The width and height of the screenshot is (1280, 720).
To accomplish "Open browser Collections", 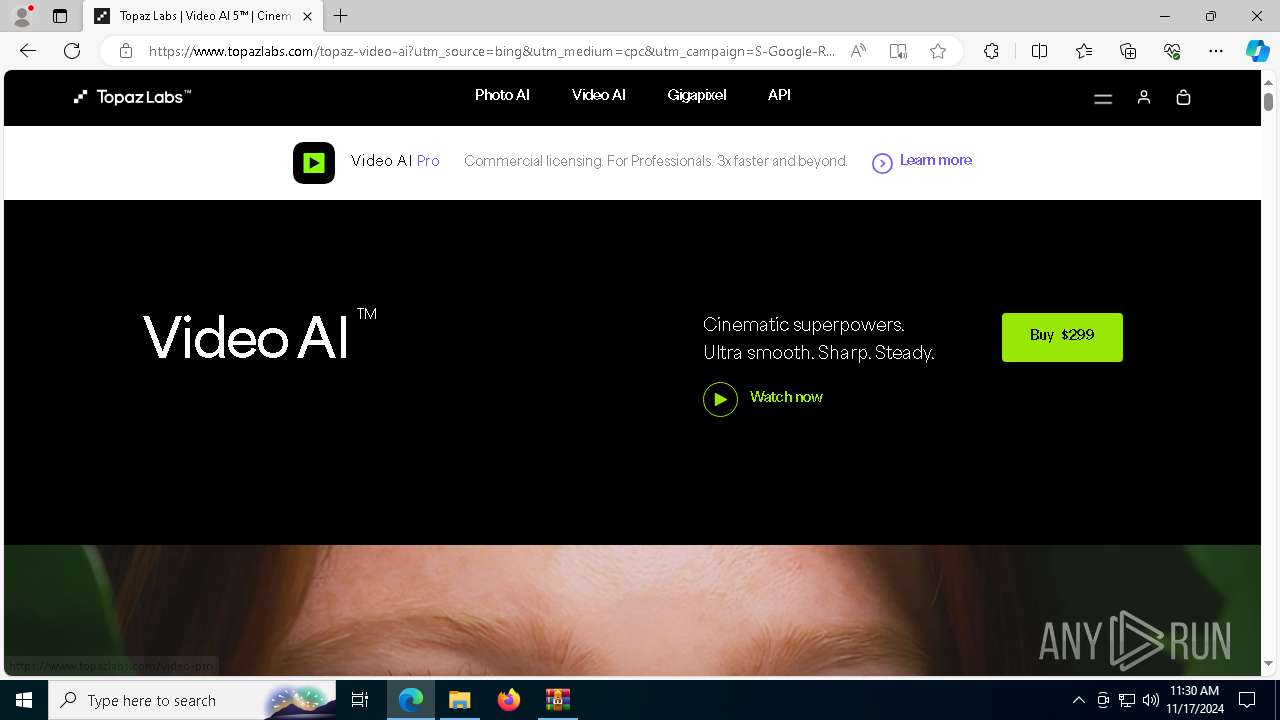I will (x=1128, y=51).
